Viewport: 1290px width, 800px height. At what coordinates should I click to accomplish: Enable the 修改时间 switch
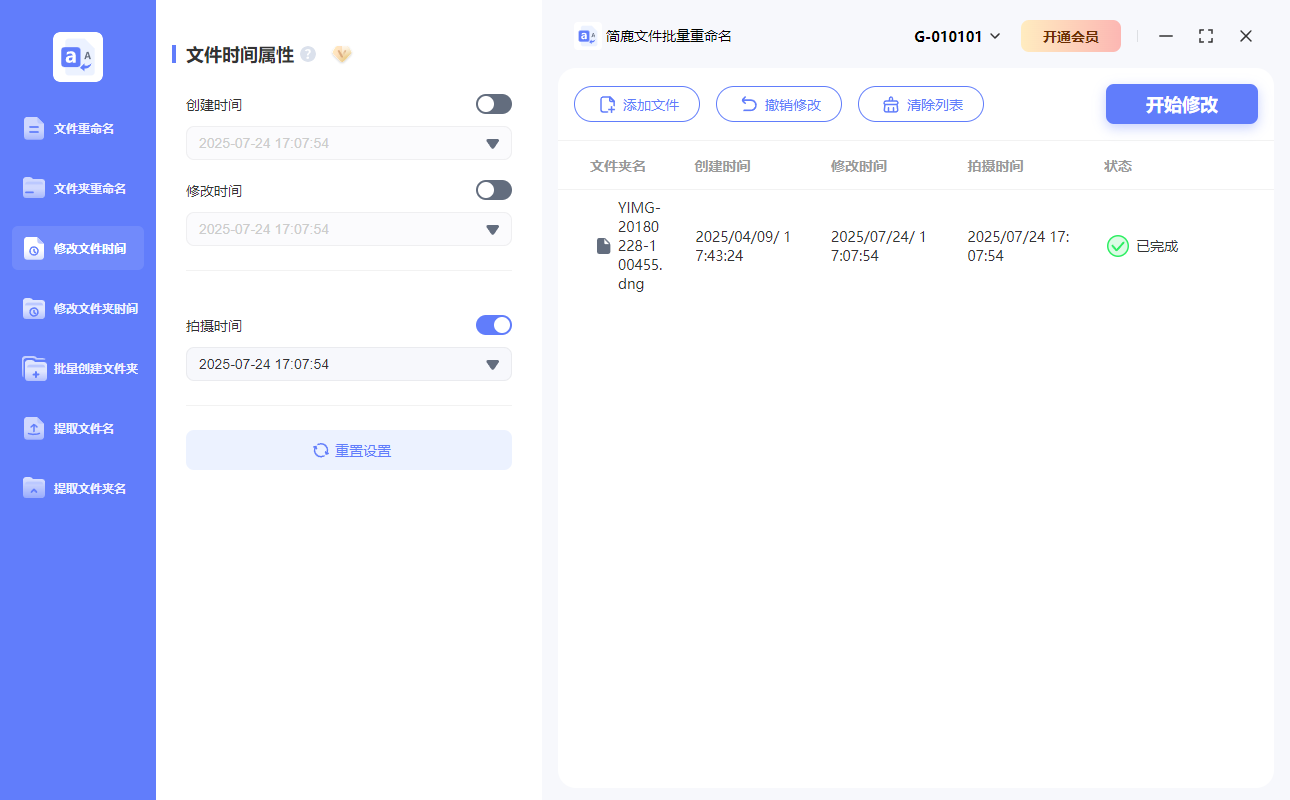coord(493,189)
